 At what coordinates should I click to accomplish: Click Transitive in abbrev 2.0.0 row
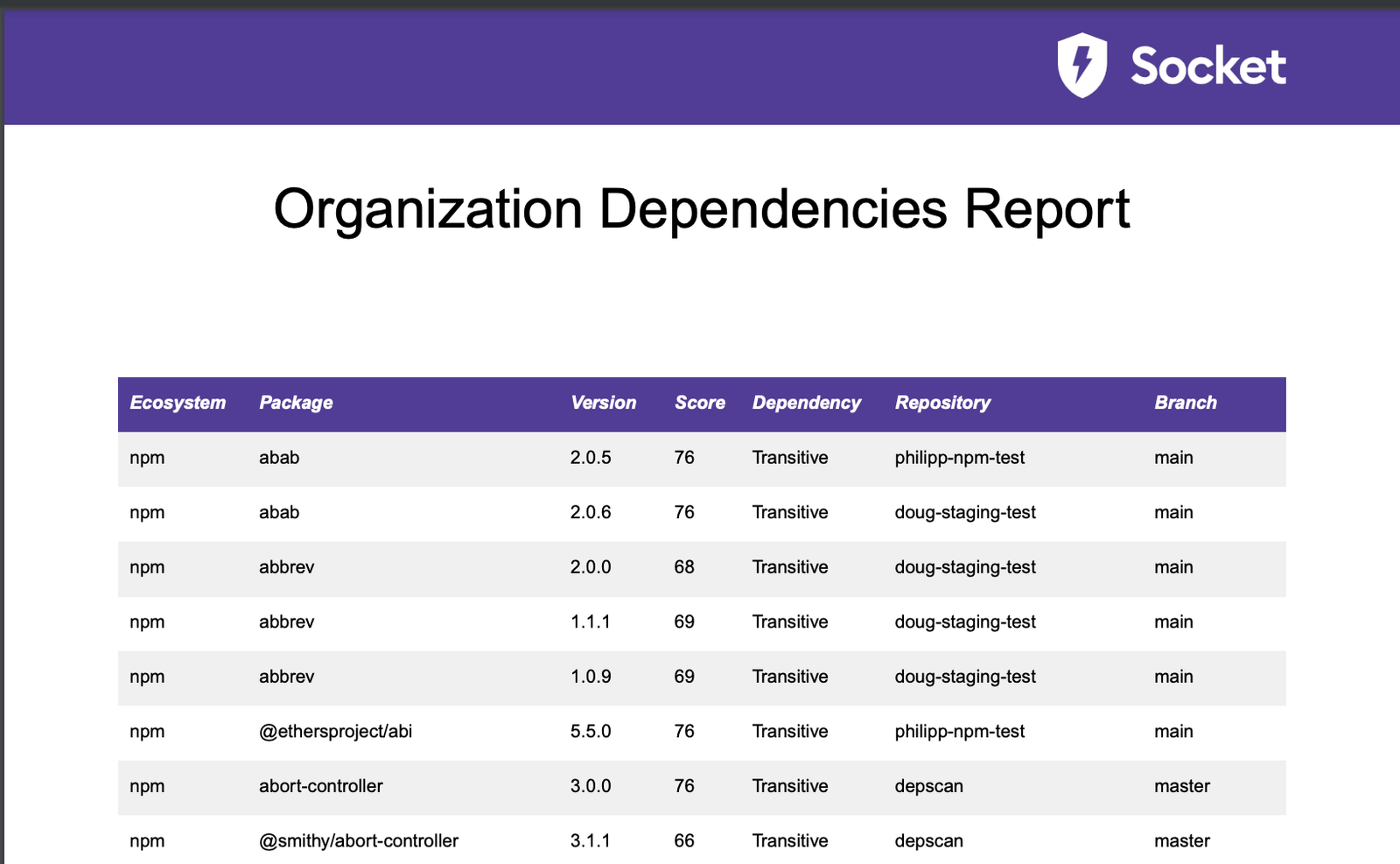click(x=790, y=567)
